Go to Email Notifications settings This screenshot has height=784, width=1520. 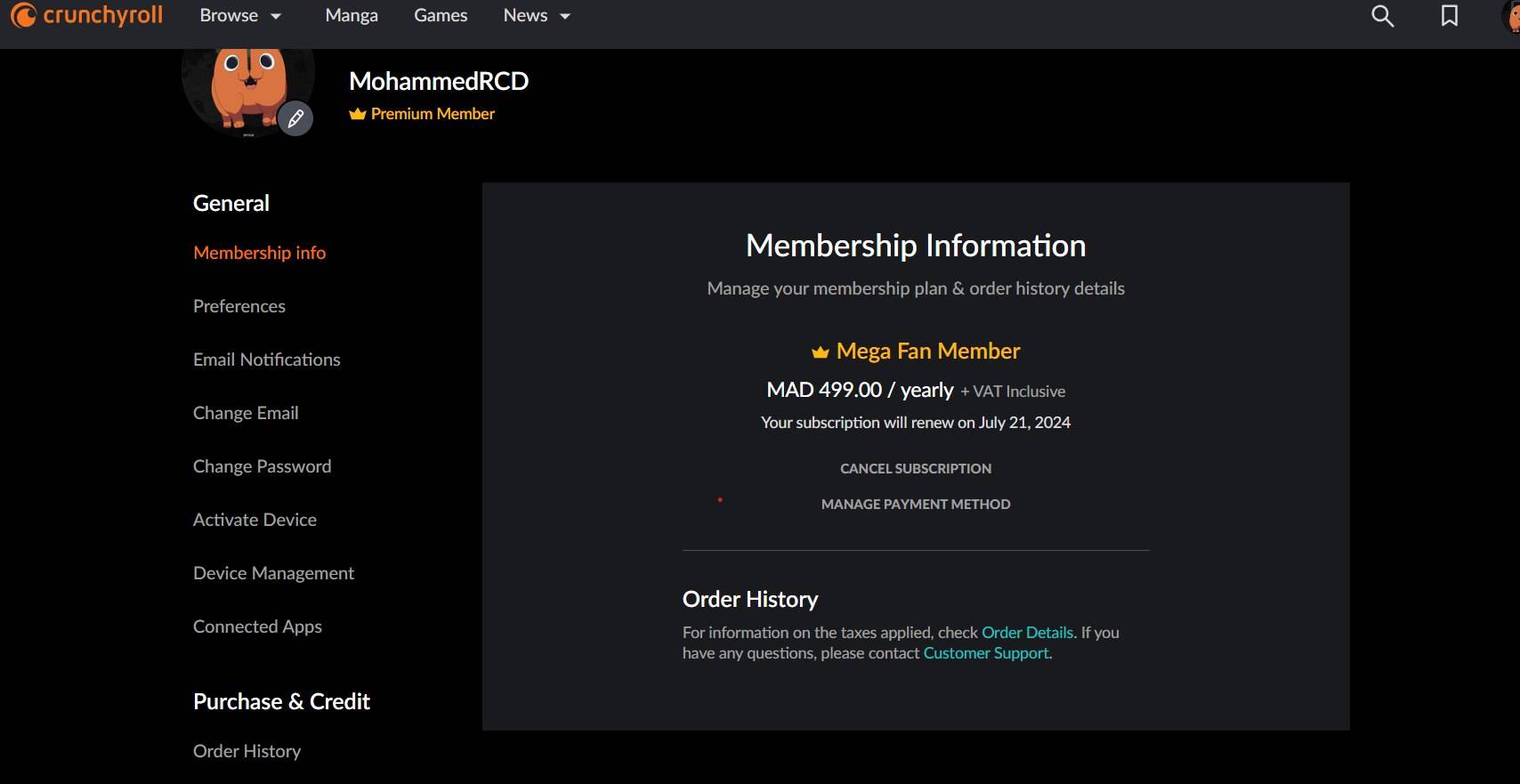coord(267,360)
